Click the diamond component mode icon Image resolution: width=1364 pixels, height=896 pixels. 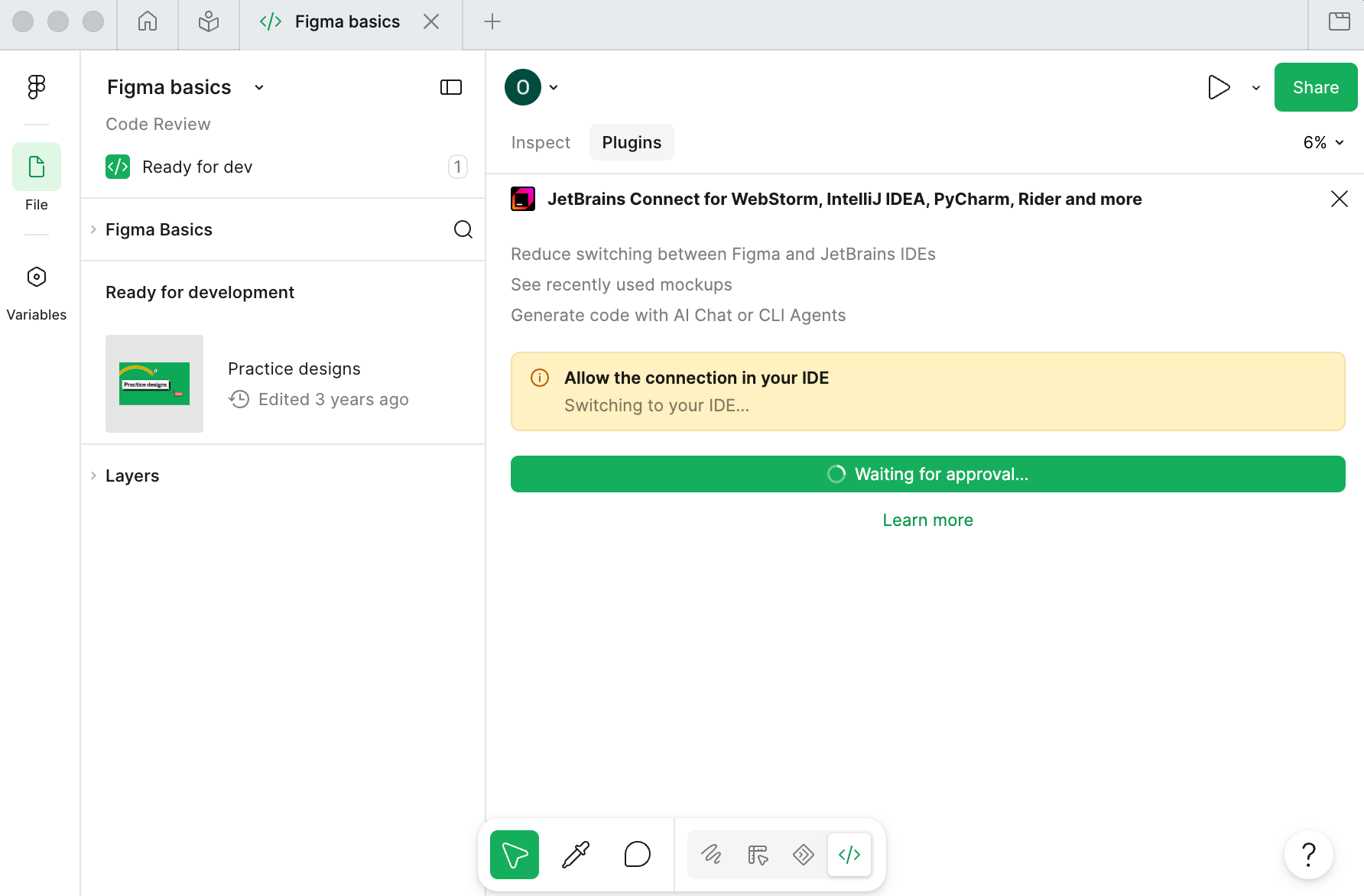coord(804,855)
